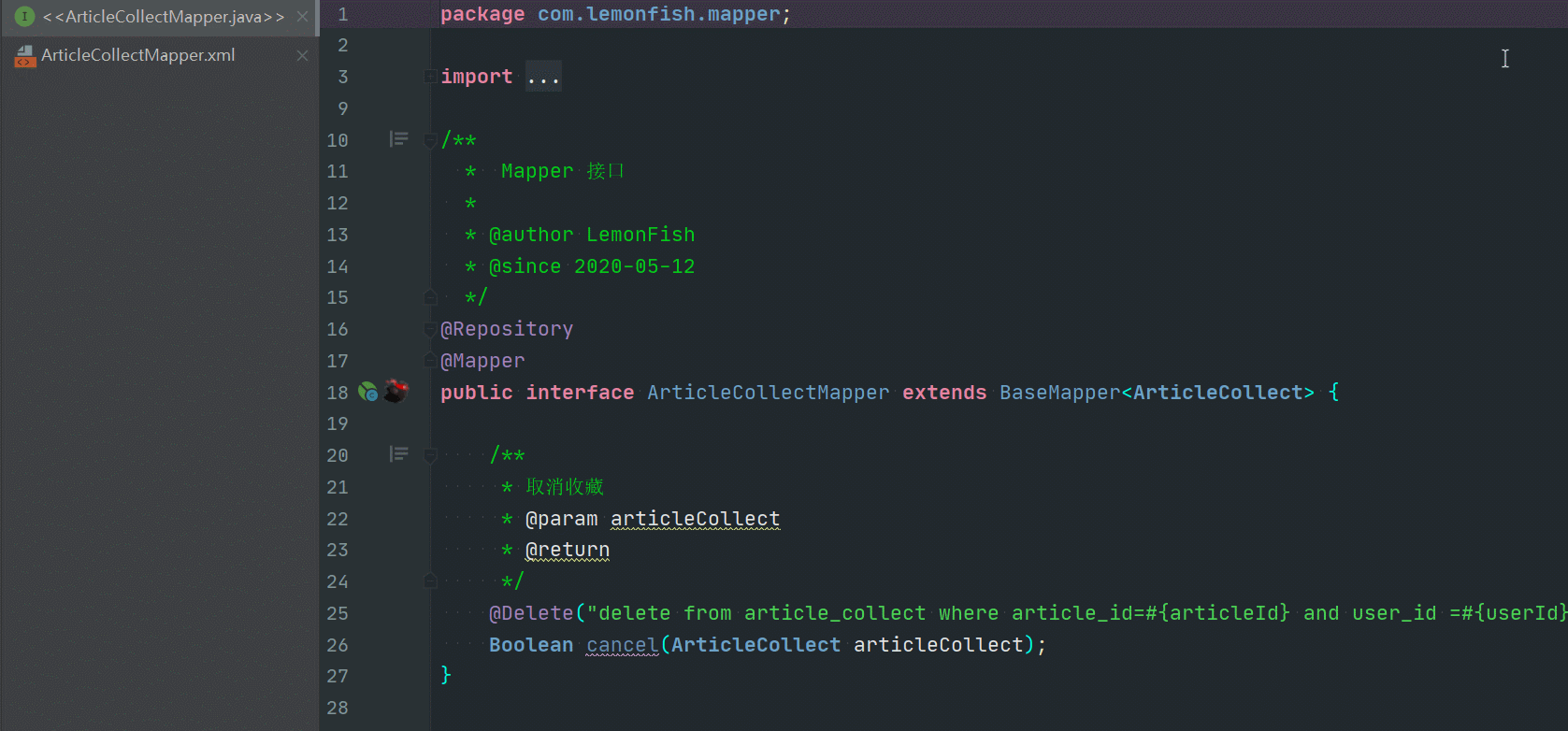Click the folded import ellipsis placeholder
1568x731 pixels.
543,77
